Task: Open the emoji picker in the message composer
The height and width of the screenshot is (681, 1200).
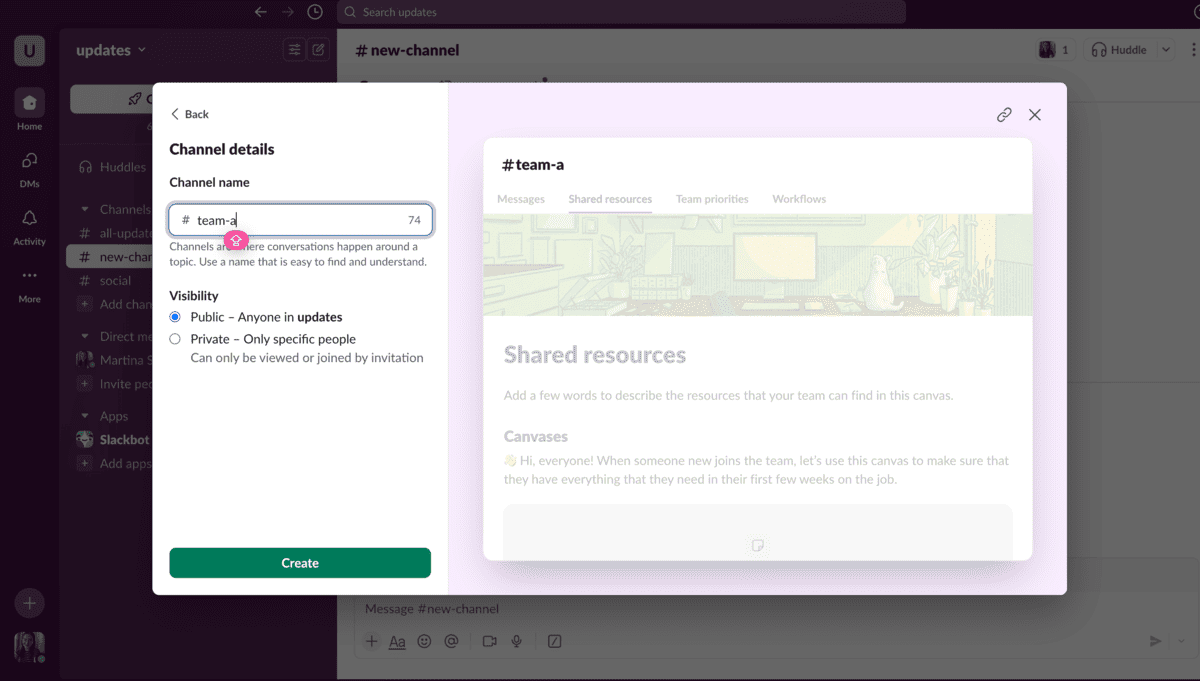Action: point(424,641)
